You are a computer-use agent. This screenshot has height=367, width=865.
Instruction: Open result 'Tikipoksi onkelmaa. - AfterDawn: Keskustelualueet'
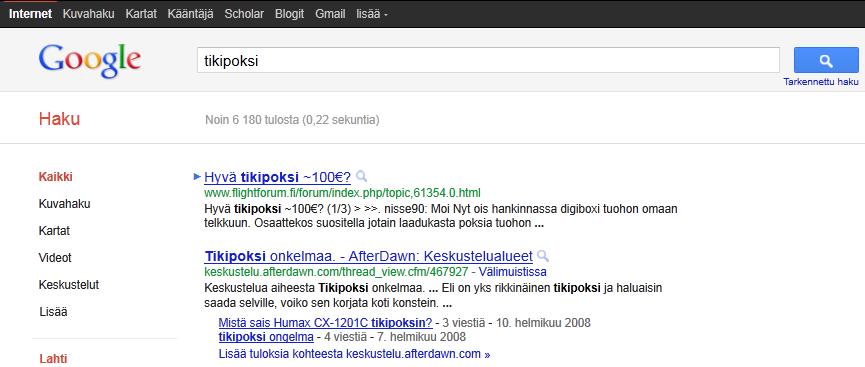369,257
